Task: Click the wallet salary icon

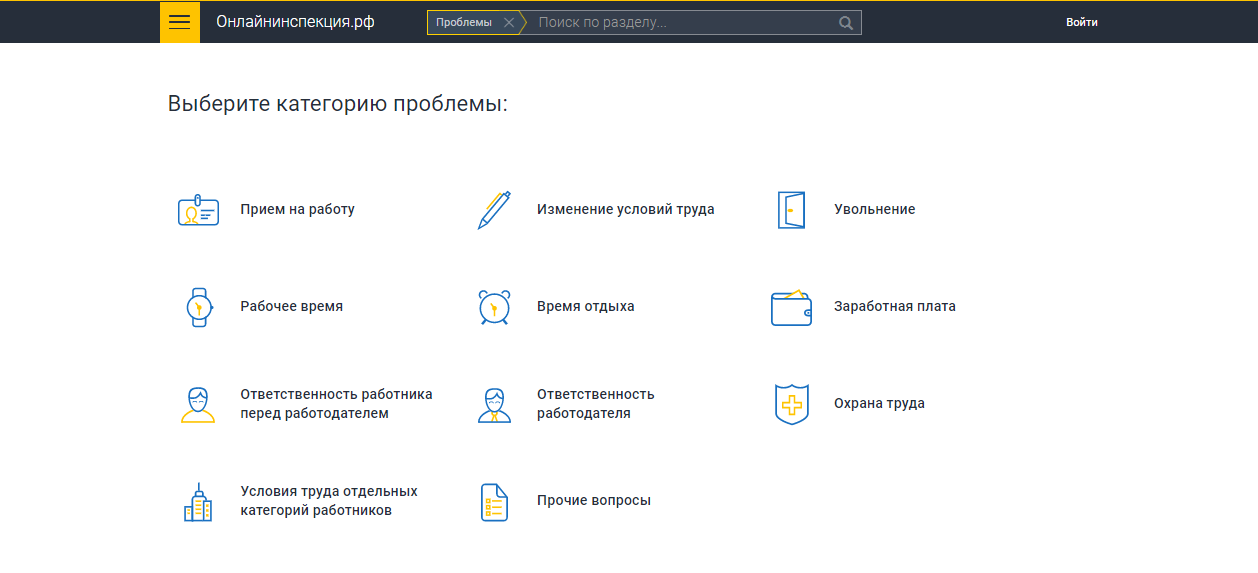Action: (791, 307)
